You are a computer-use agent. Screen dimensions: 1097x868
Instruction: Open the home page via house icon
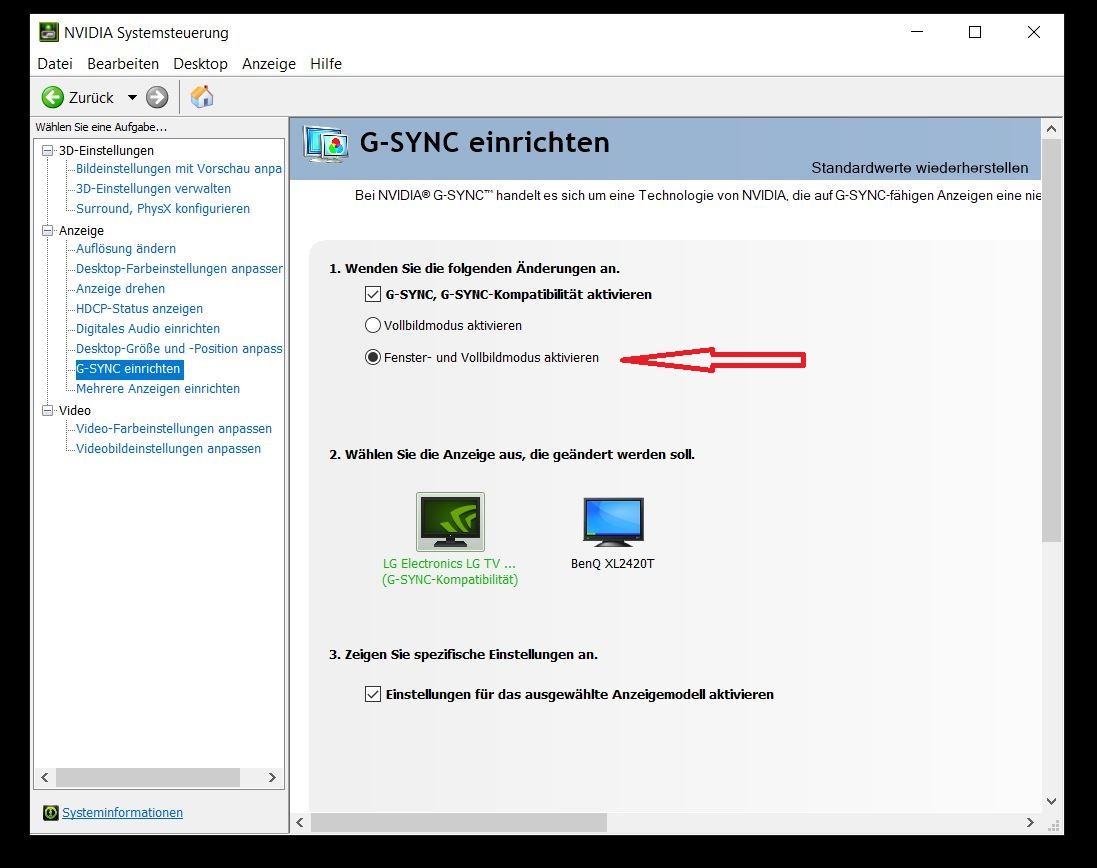201,97
